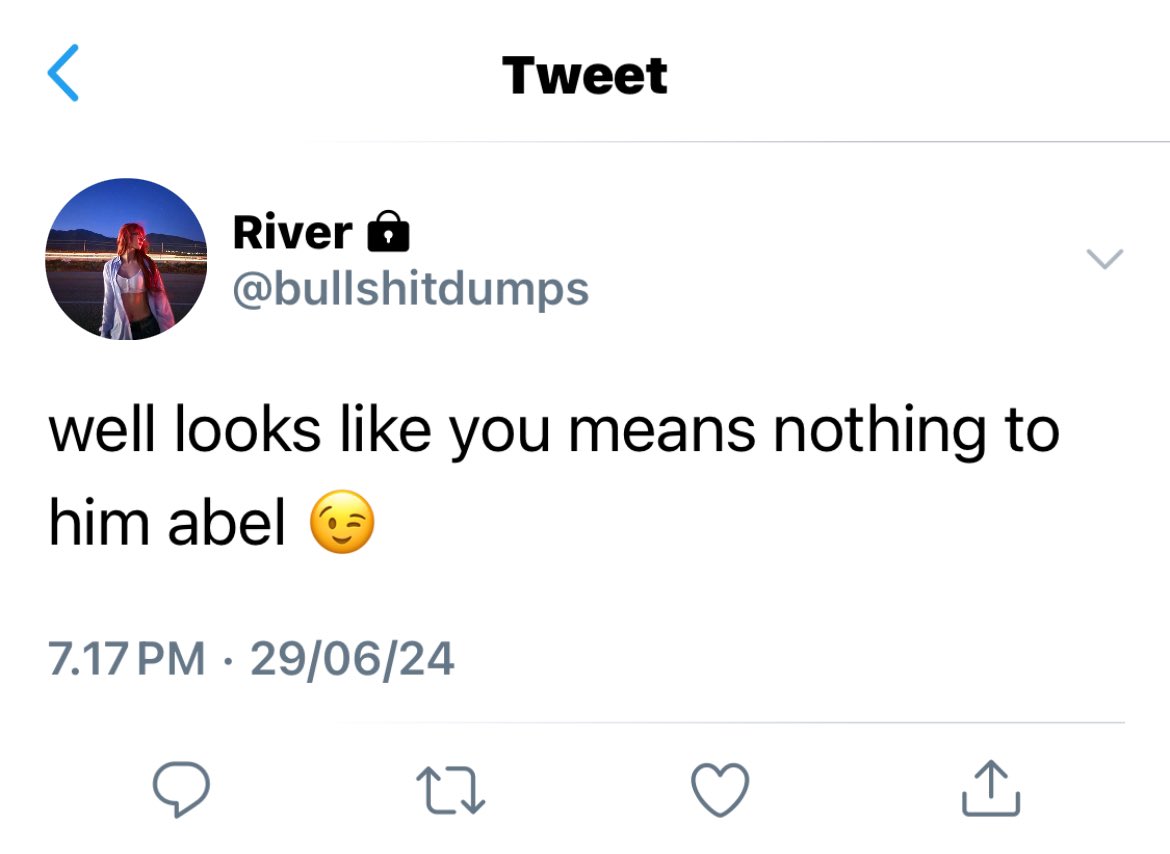Retweet this tweet with arrows icon
Viewport: 1170px width, 854px height.
click(x=451, y=791)
